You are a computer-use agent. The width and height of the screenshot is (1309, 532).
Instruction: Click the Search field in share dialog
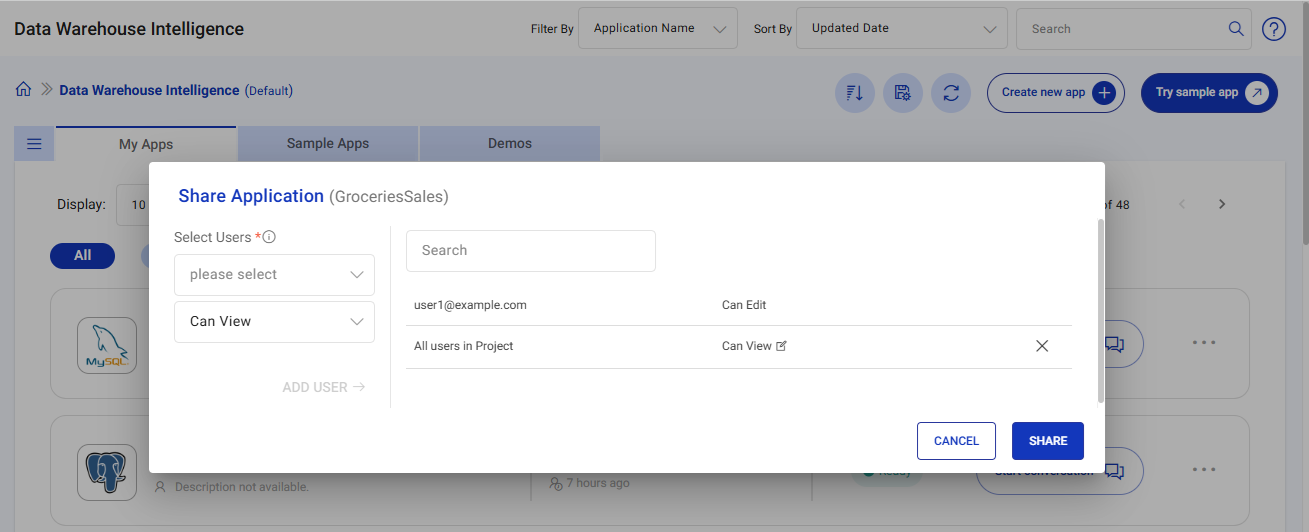(x=530, y=251)
